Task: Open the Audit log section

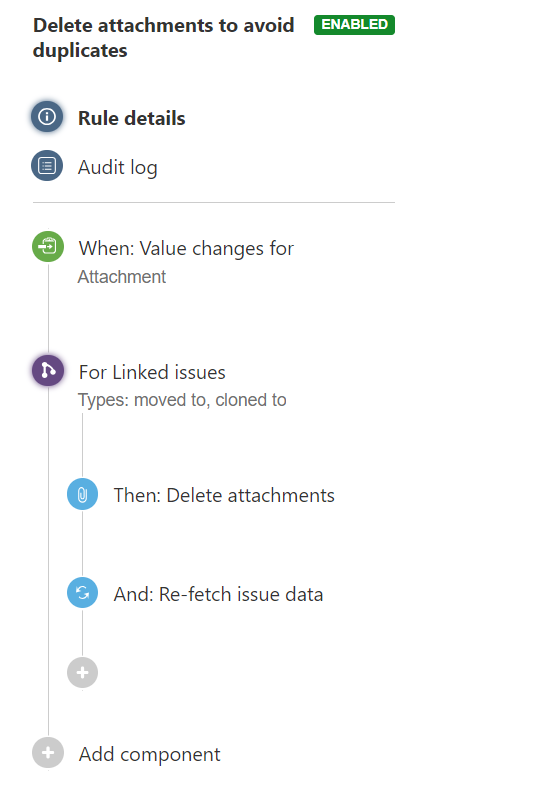Action: (x=117, y=167)
